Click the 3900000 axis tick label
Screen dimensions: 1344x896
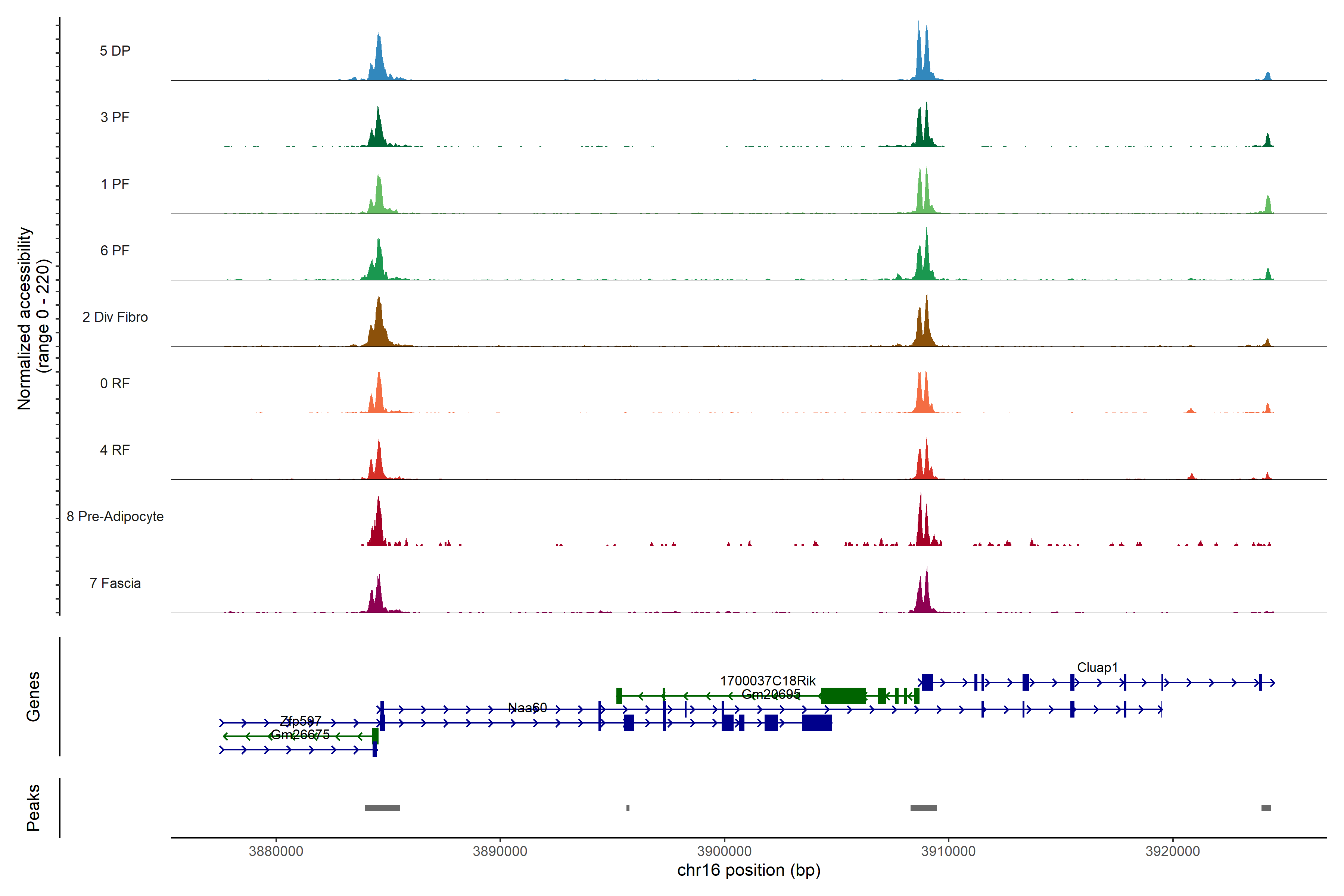[724, 851]
